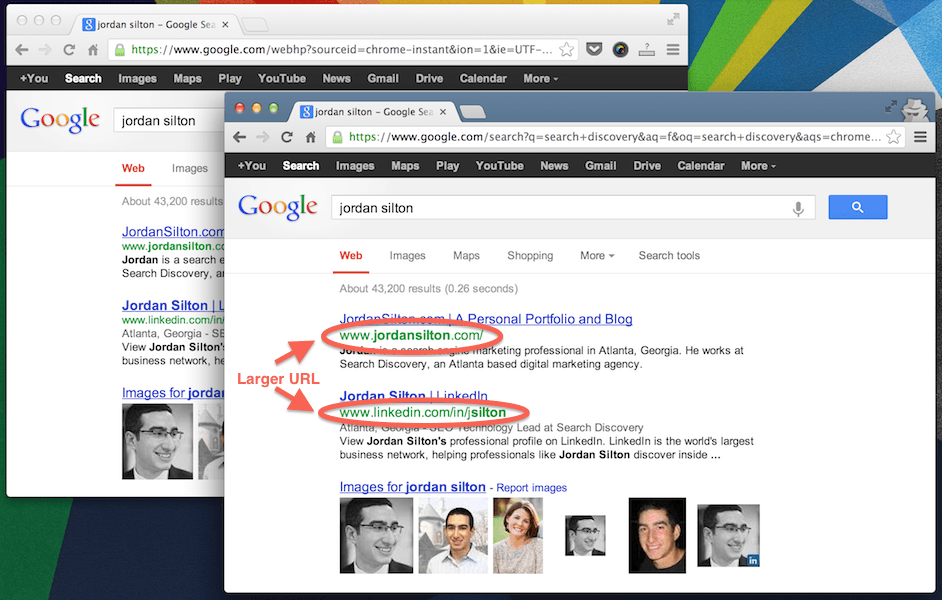Open the back window's Chrome hamburger menu
The width and height of the screenshot is (942, 600).
tap(673, 49)
